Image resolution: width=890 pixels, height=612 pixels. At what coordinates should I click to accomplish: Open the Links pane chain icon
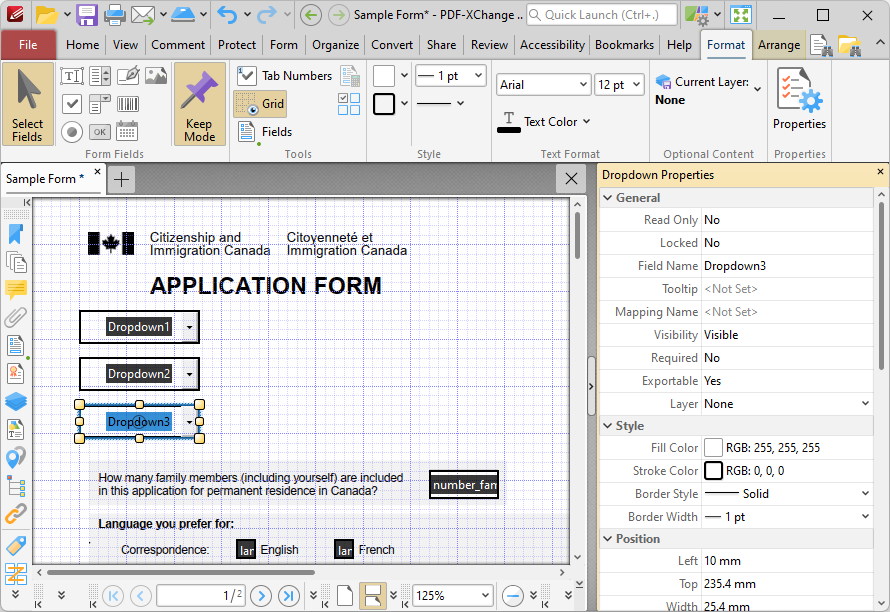[15, 514]
